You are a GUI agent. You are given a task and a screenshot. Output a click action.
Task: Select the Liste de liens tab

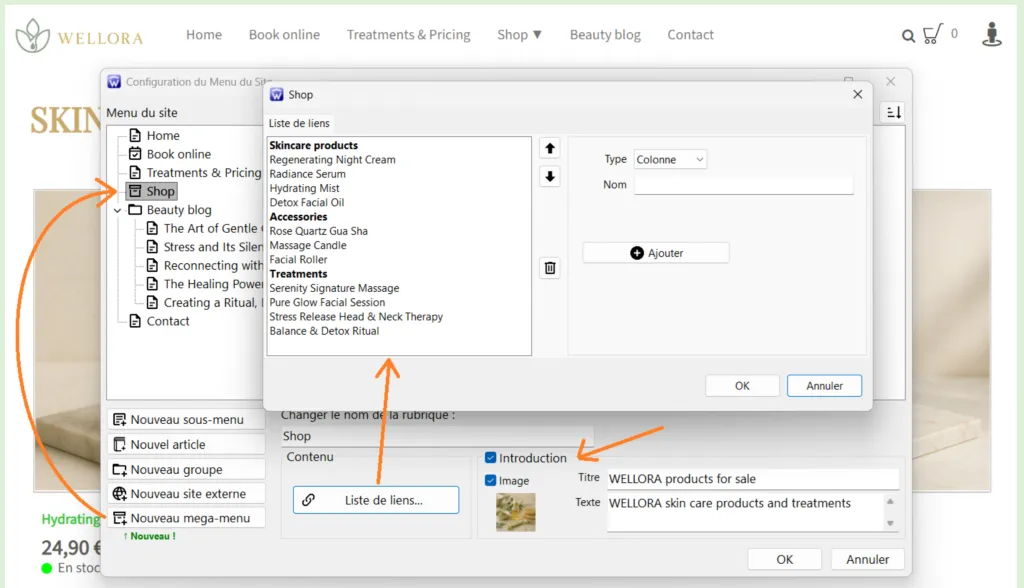[299, 123]
